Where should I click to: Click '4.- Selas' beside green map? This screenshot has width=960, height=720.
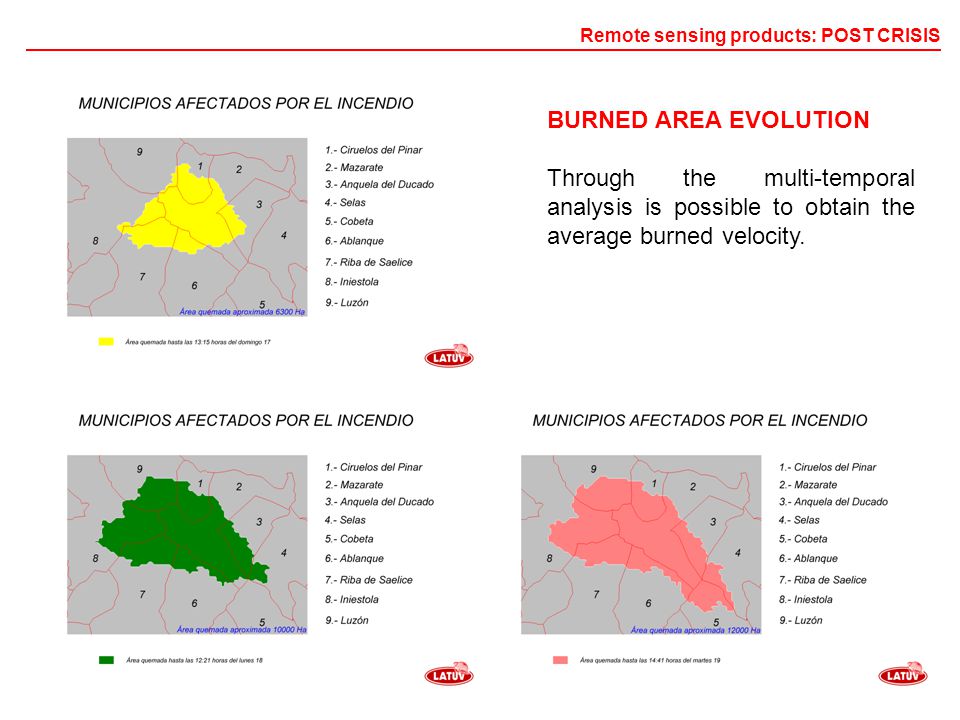[x=345, y=520]
